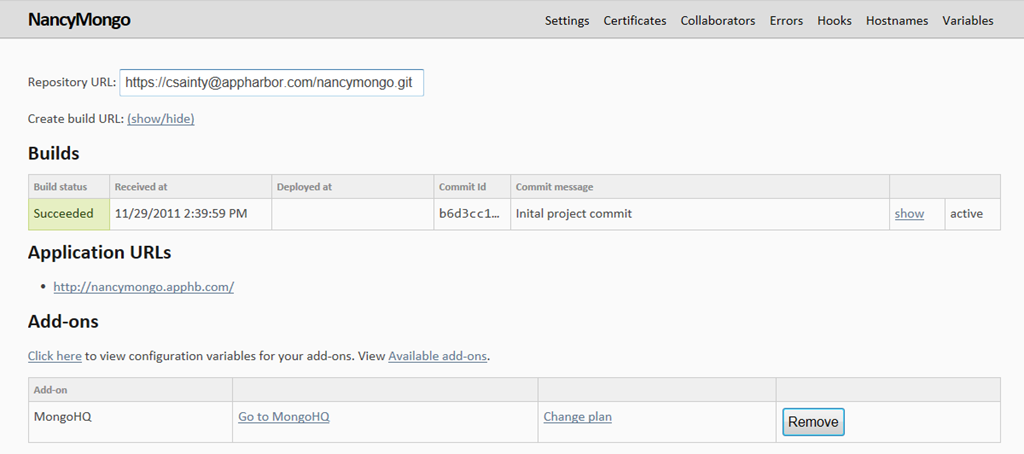
Task: Remove the MongoHQ add-on
Action: pos(813,422)
